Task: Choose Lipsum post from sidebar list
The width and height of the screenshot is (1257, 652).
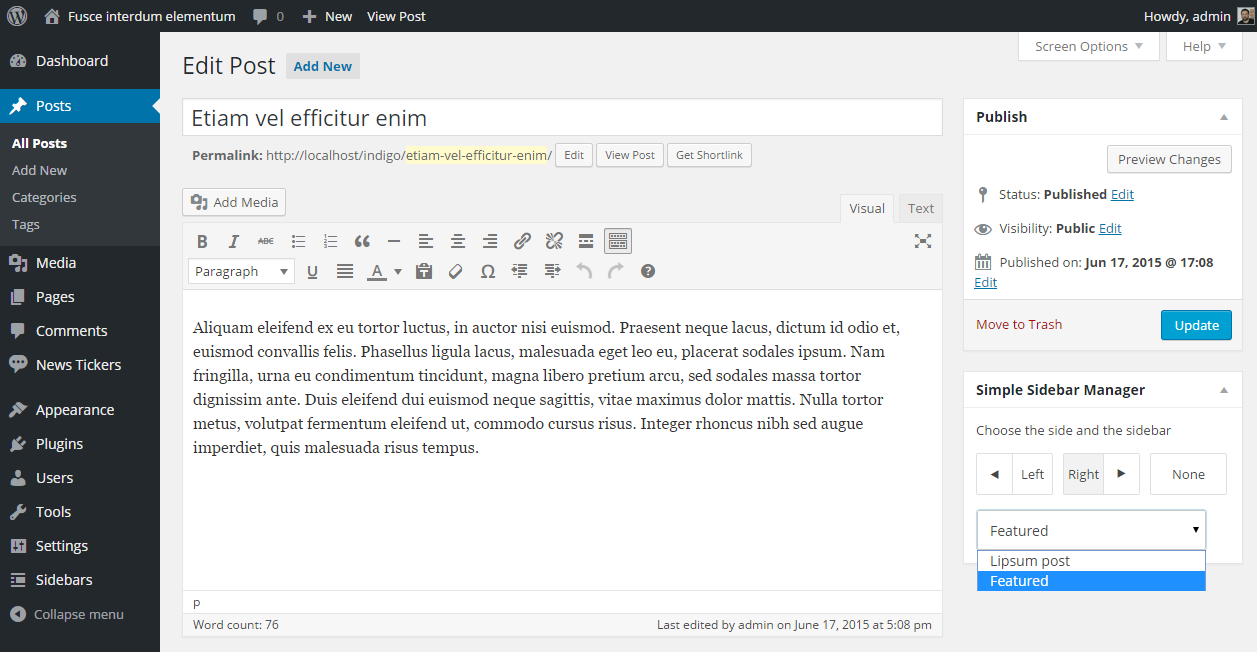Action: point(1091,561)
